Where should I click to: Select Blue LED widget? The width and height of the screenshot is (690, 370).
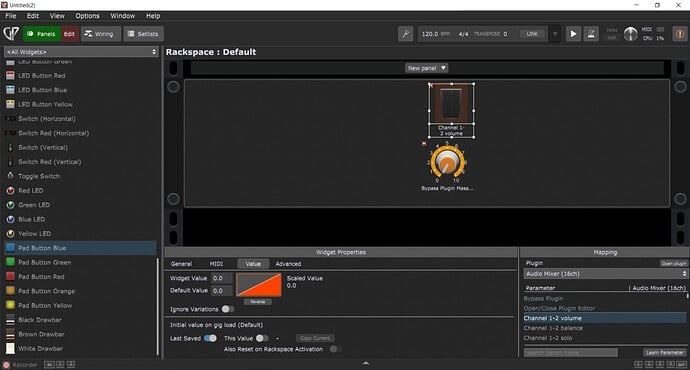pos(31,219)
